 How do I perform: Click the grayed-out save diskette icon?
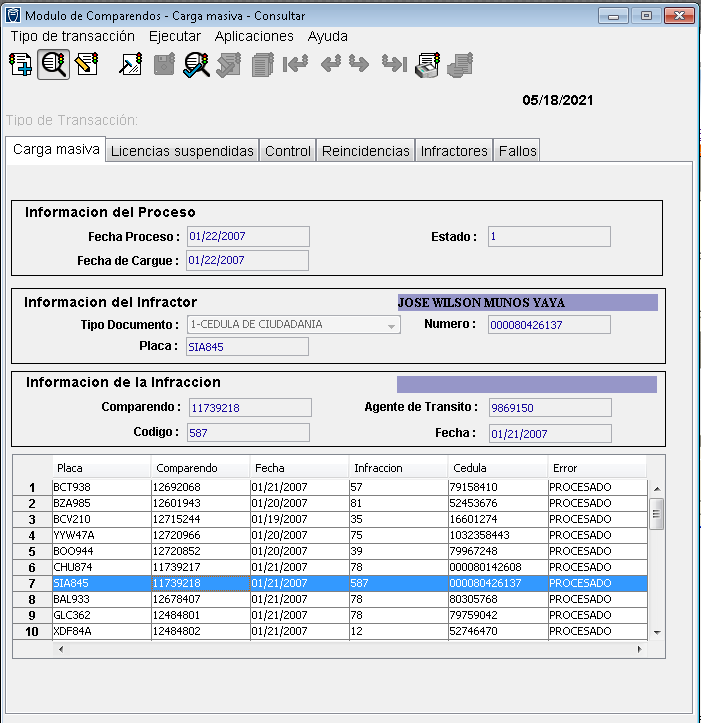[164, 66]
